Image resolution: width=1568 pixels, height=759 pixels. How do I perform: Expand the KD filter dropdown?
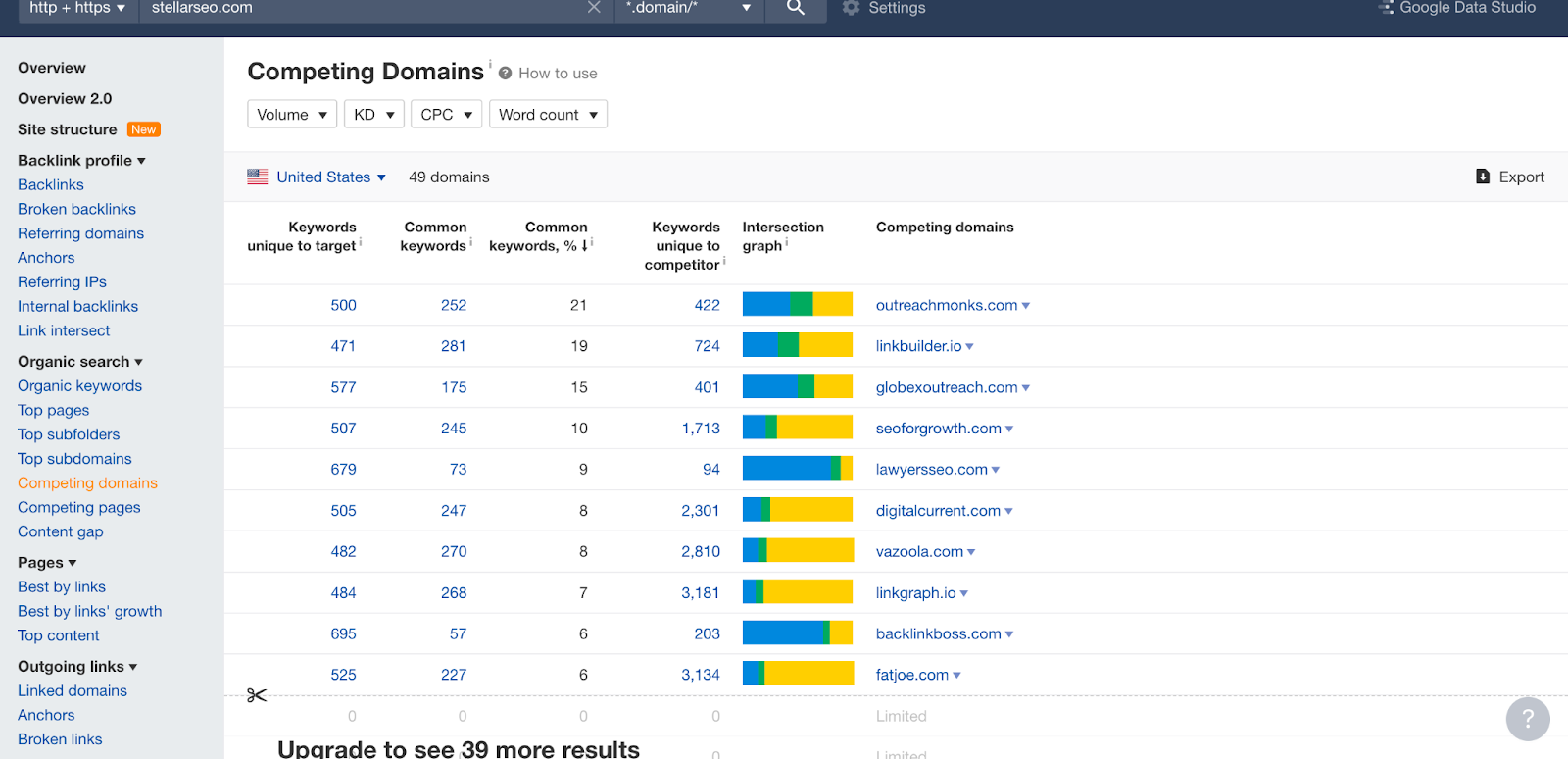(x=373, y=115)
